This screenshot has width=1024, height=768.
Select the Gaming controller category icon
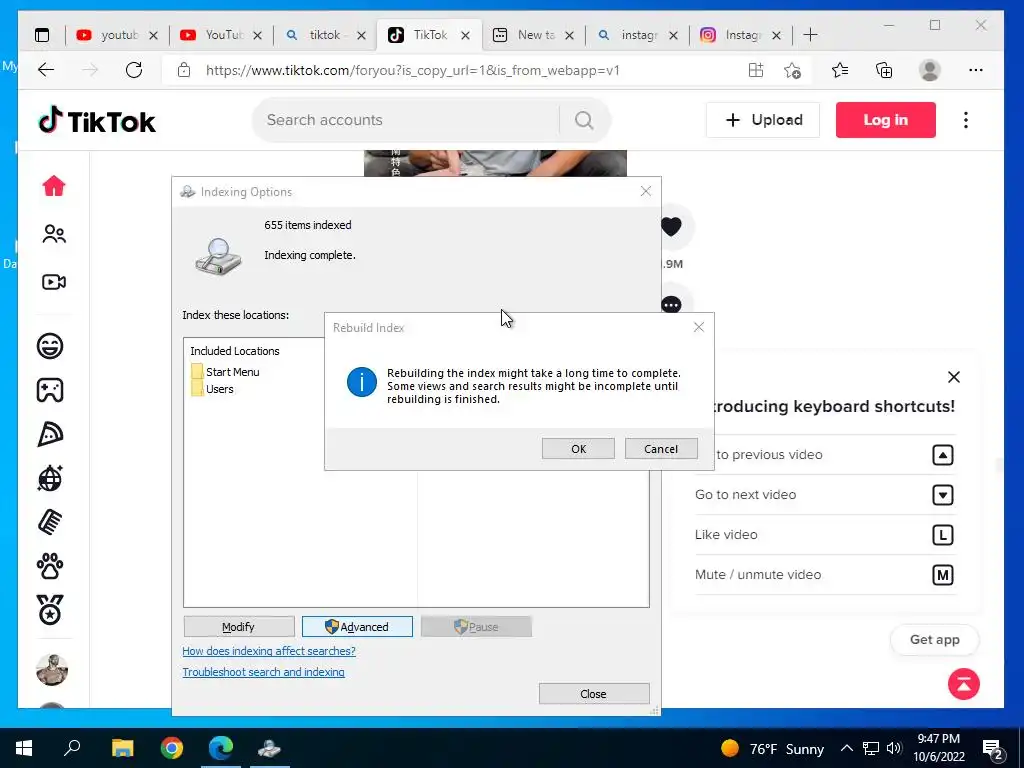pyautogui.click(x=50, y=390)
